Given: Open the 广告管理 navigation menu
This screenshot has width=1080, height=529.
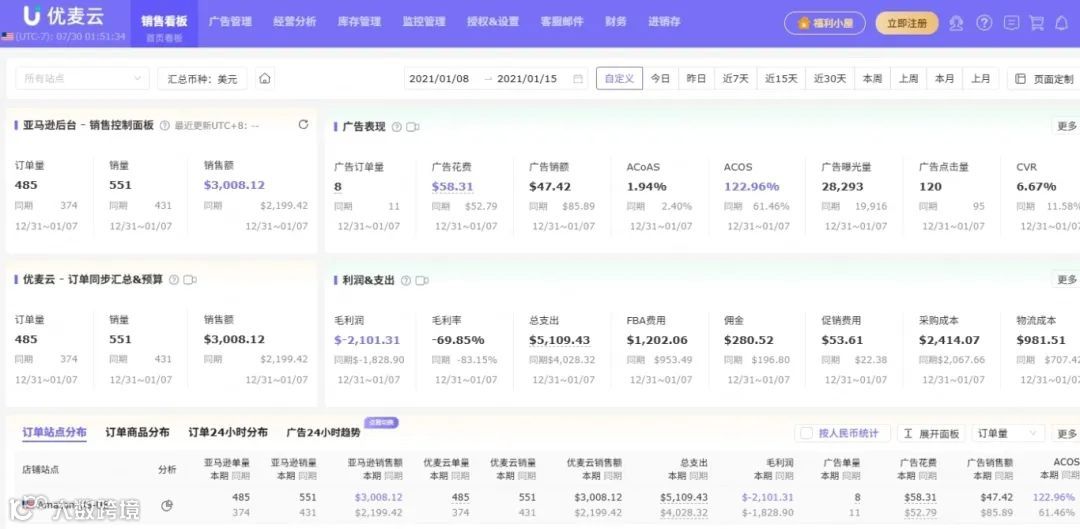Looking at the screenshot, I should [230, 21].
